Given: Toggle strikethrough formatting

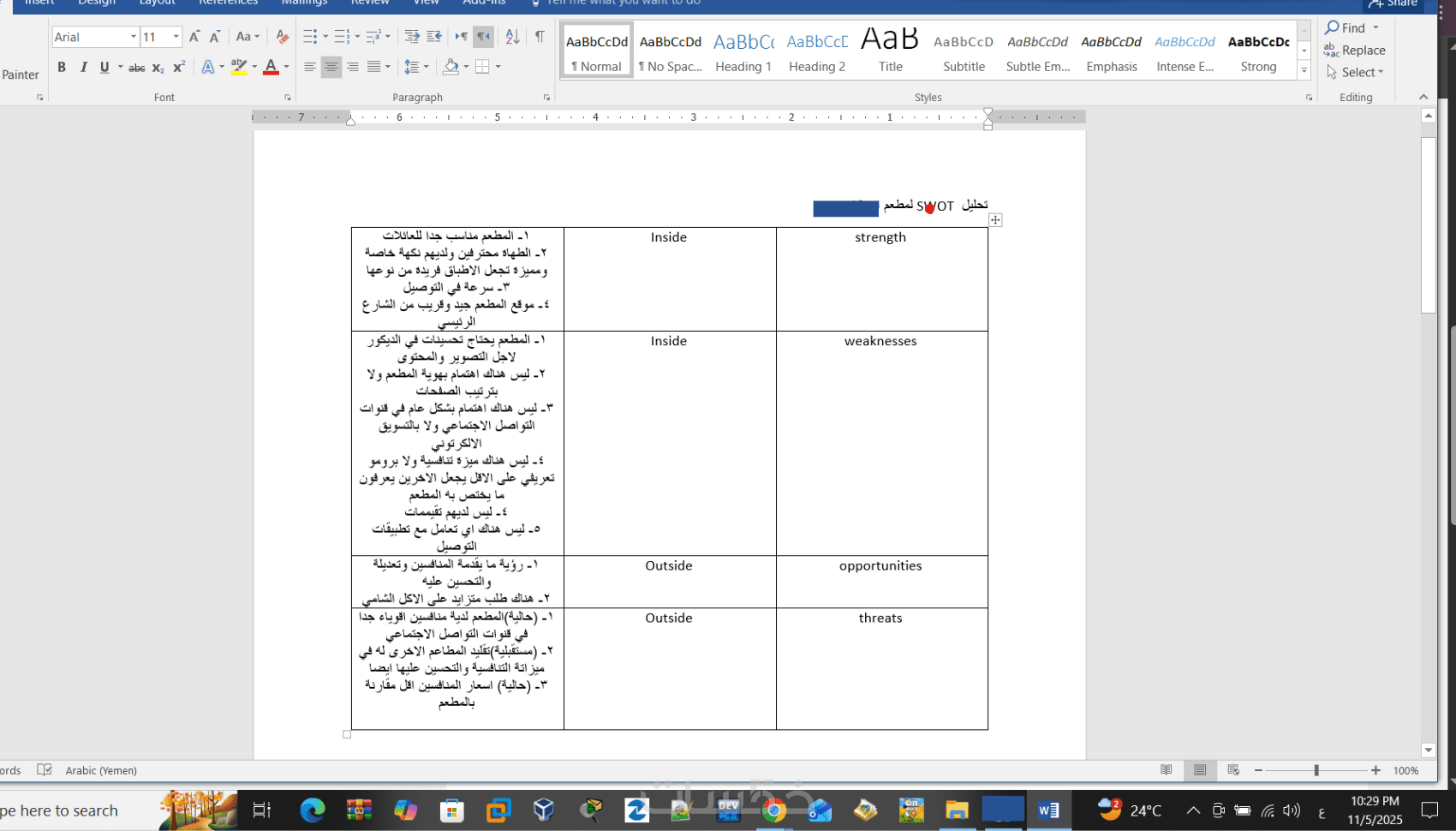Looking at the screenshot, I should 136,67.
